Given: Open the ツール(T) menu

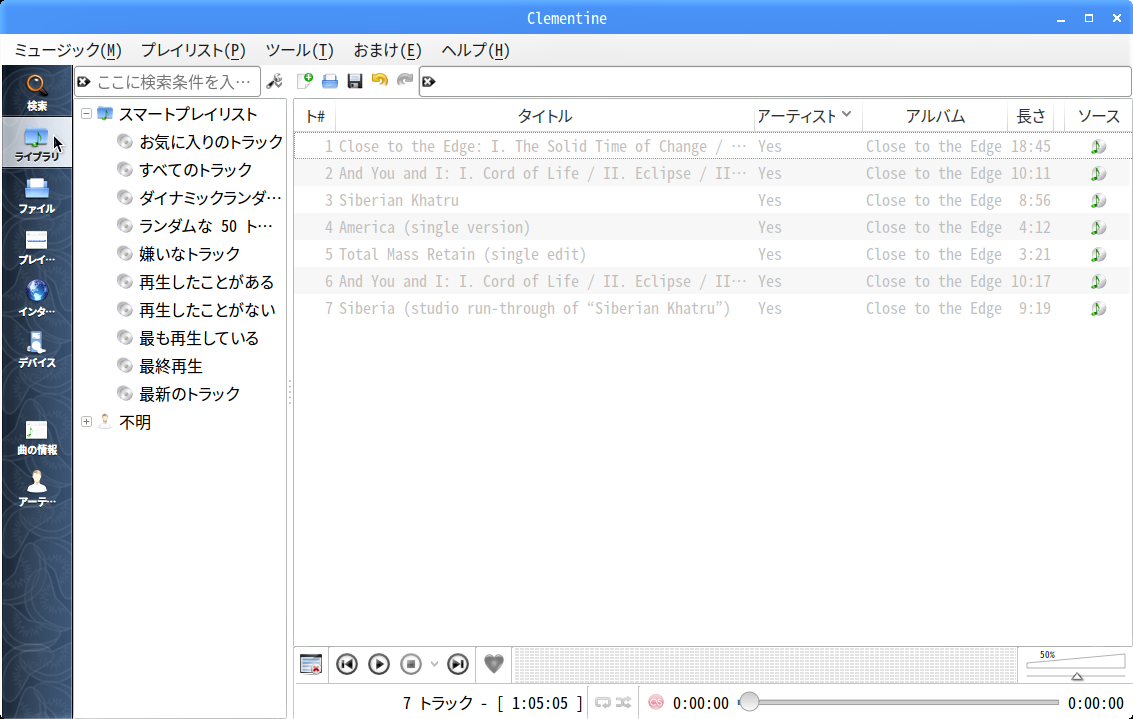Looking at the screenshot, I should click(299, 51).
